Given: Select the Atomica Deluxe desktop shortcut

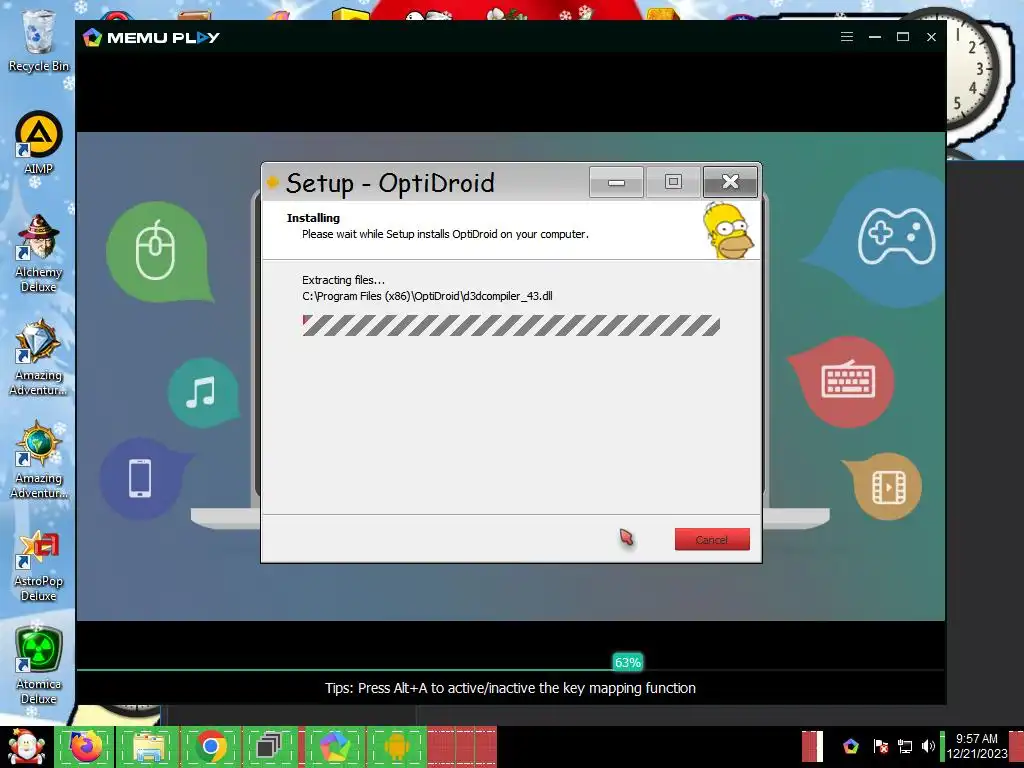Looking at the screenshot, I should click(x=39, y=666).
